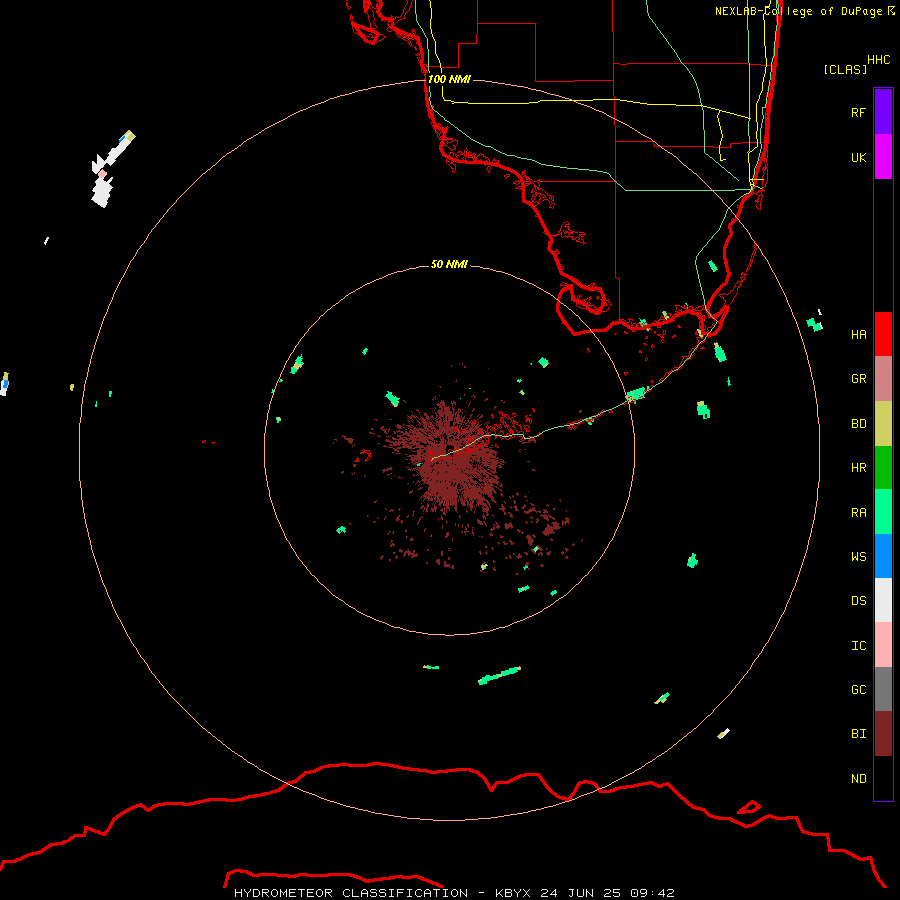The height and width of the screenshot is (900, 900).
Task: Click the GR legend label
Action: [x=858, y=379]
